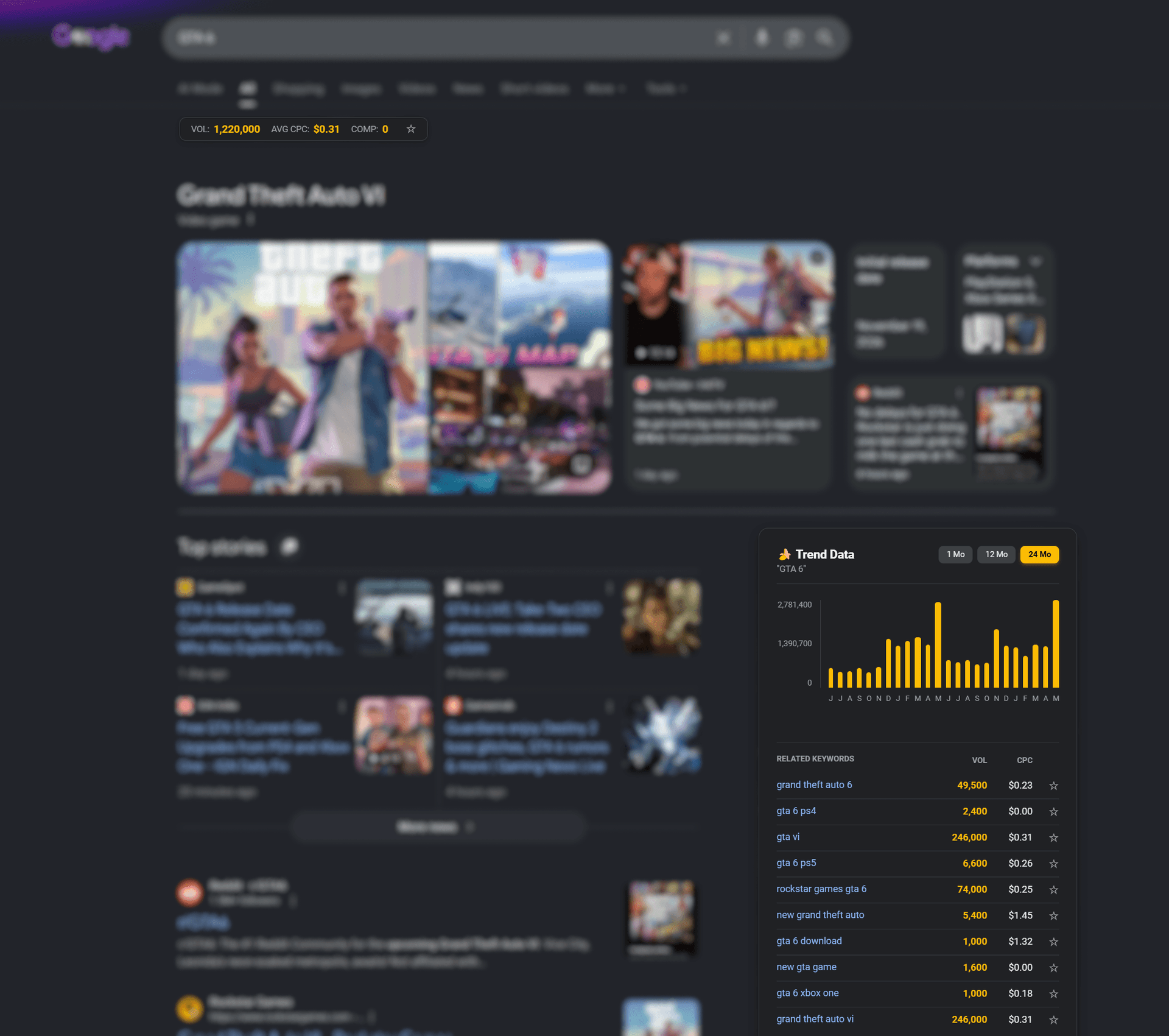Follow 'gta 6 download' keyword link
The width and height of the screenshot is (1169, 1036).
(809, 941)
